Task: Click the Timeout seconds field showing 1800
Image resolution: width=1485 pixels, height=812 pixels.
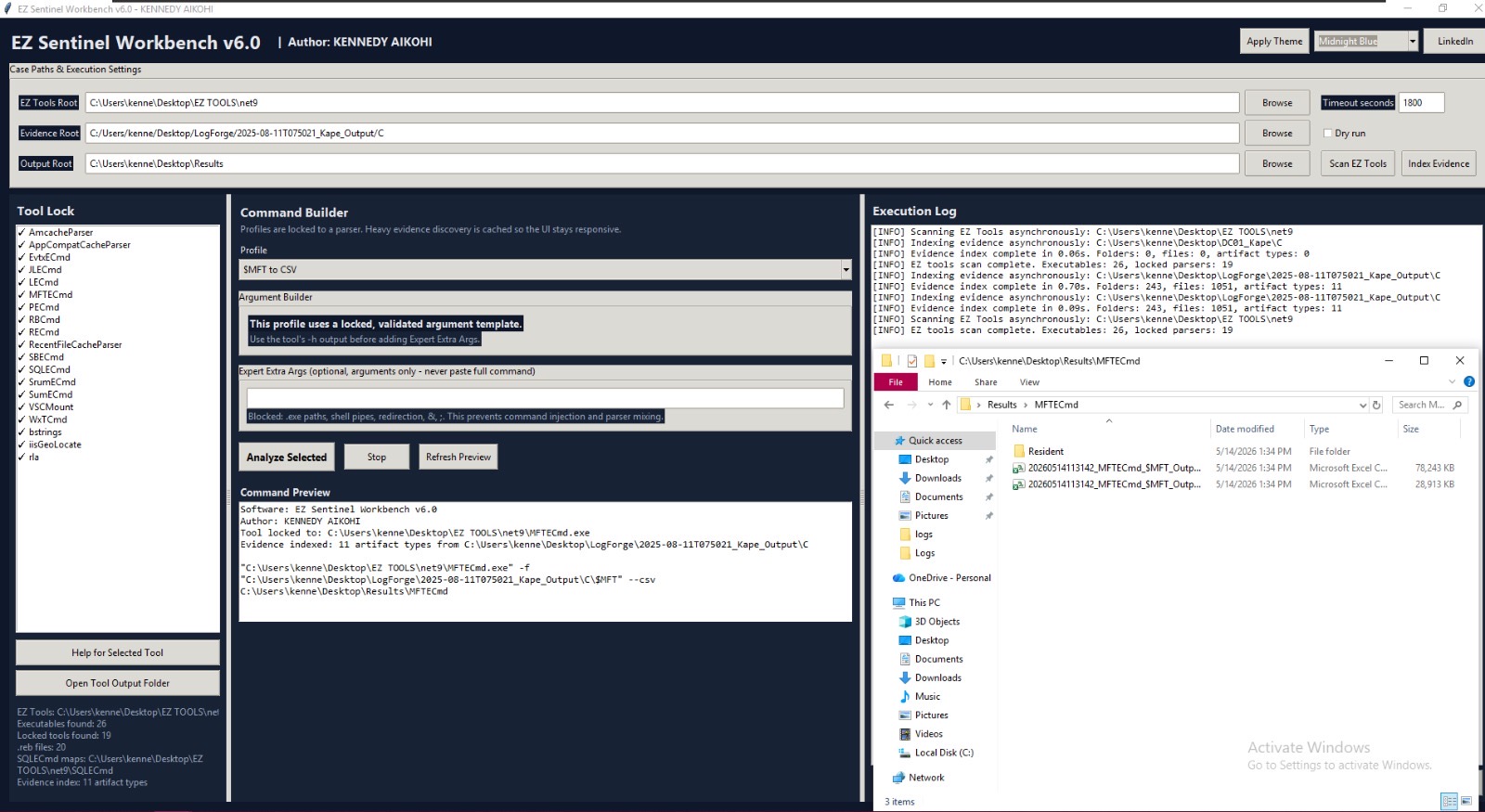Action: click(1421, 103)
